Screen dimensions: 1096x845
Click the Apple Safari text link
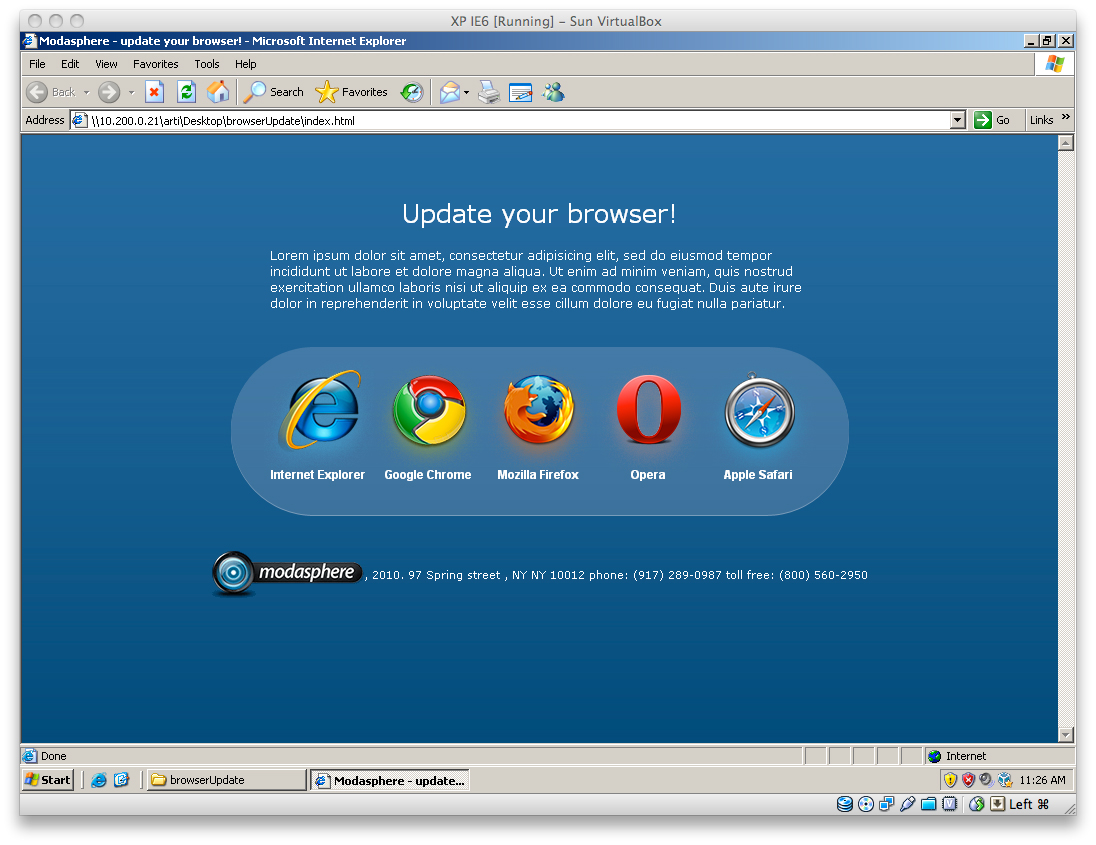758,475
